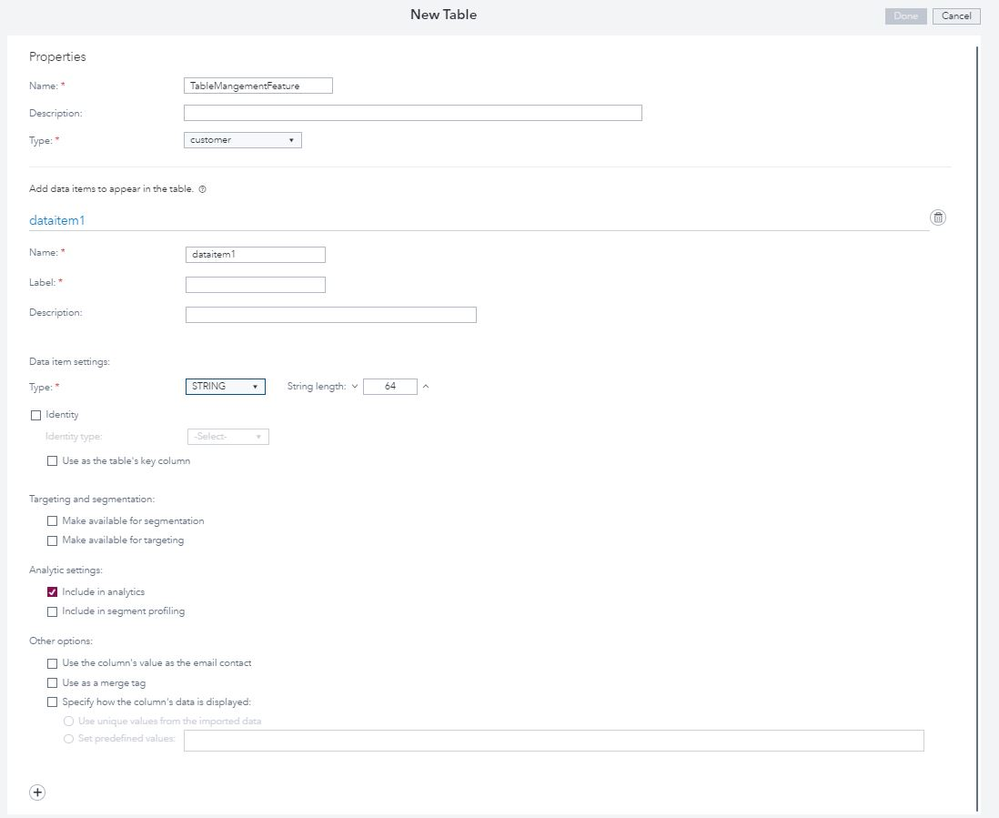Select Use unique values from imported data
The image size is (999, 818).
69,721
